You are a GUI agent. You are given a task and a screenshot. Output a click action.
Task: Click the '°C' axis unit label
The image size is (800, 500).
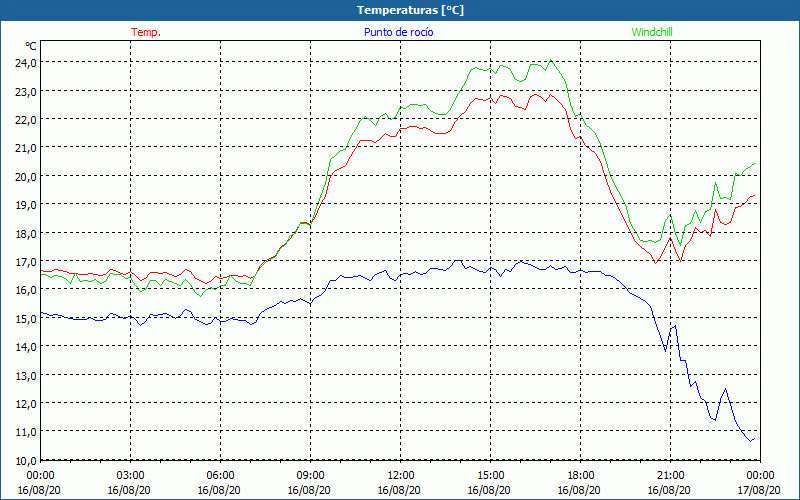[31, 46]
